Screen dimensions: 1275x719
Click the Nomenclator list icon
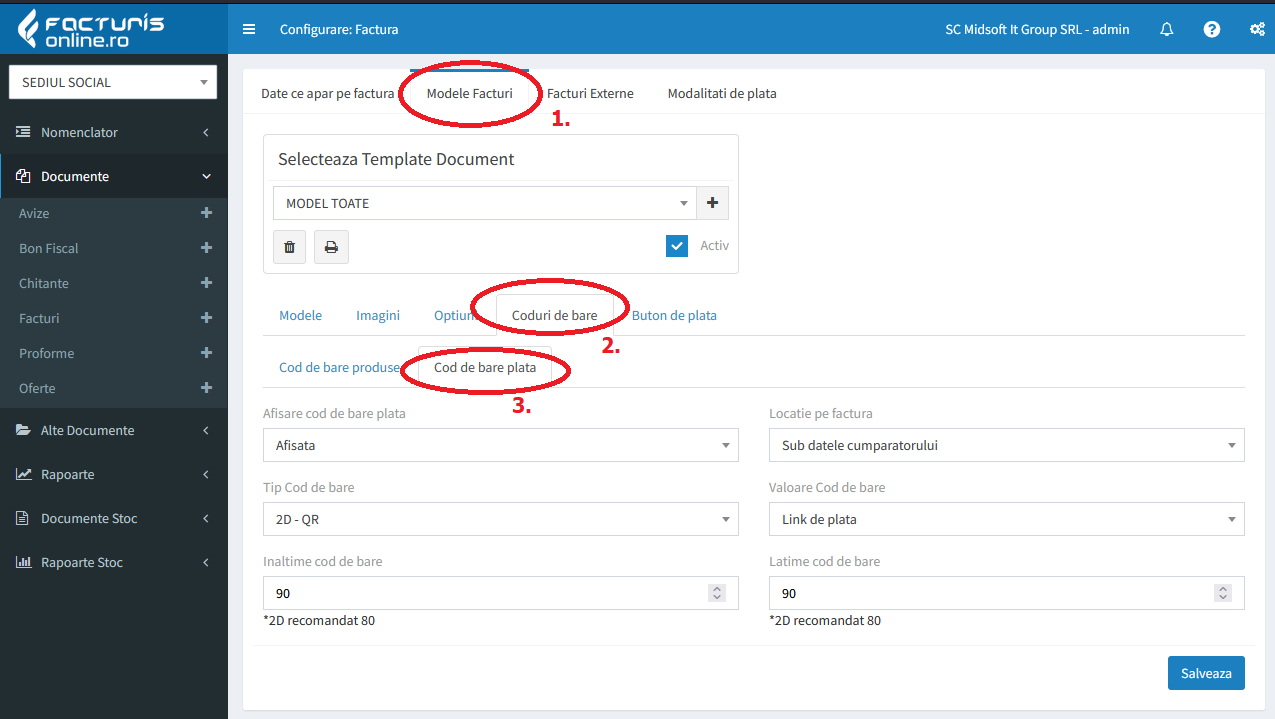(23, 132)
